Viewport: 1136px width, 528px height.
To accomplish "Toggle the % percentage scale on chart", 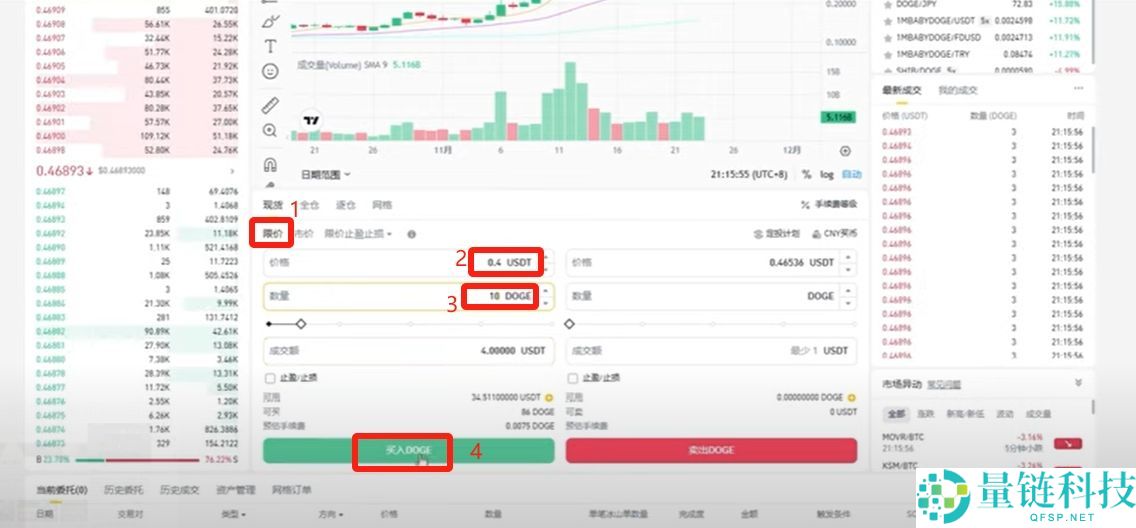I will (806, 175).
